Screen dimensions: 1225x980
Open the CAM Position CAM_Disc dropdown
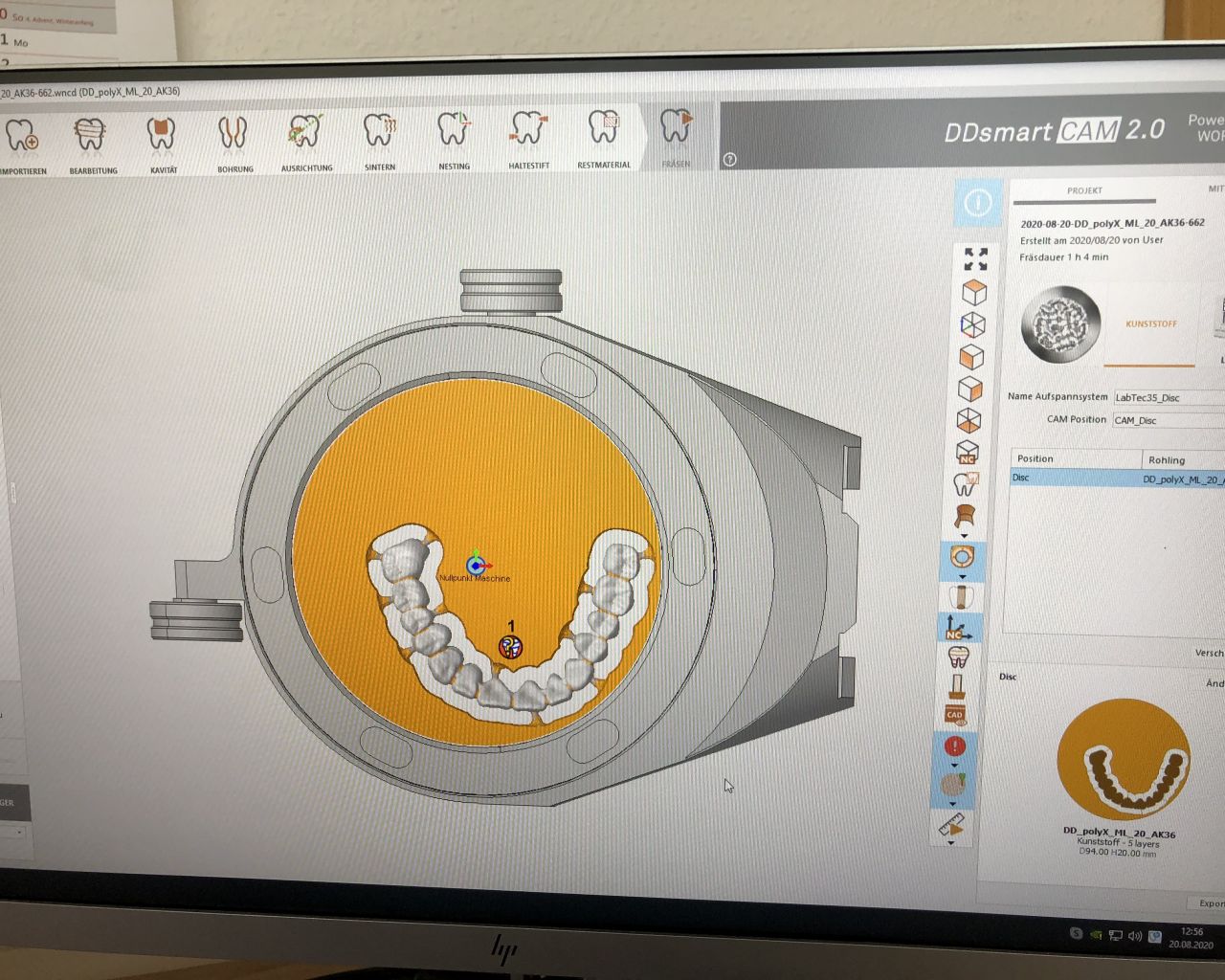click(x=1169, y=420)
